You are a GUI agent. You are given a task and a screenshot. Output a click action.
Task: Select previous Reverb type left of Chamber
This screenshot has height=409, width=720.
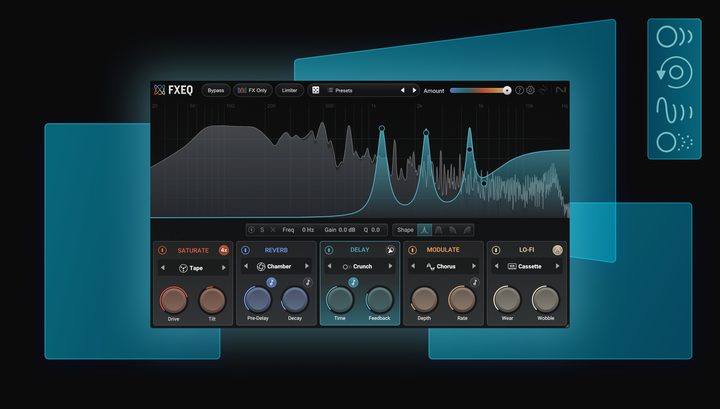click(x=246, y=266)
